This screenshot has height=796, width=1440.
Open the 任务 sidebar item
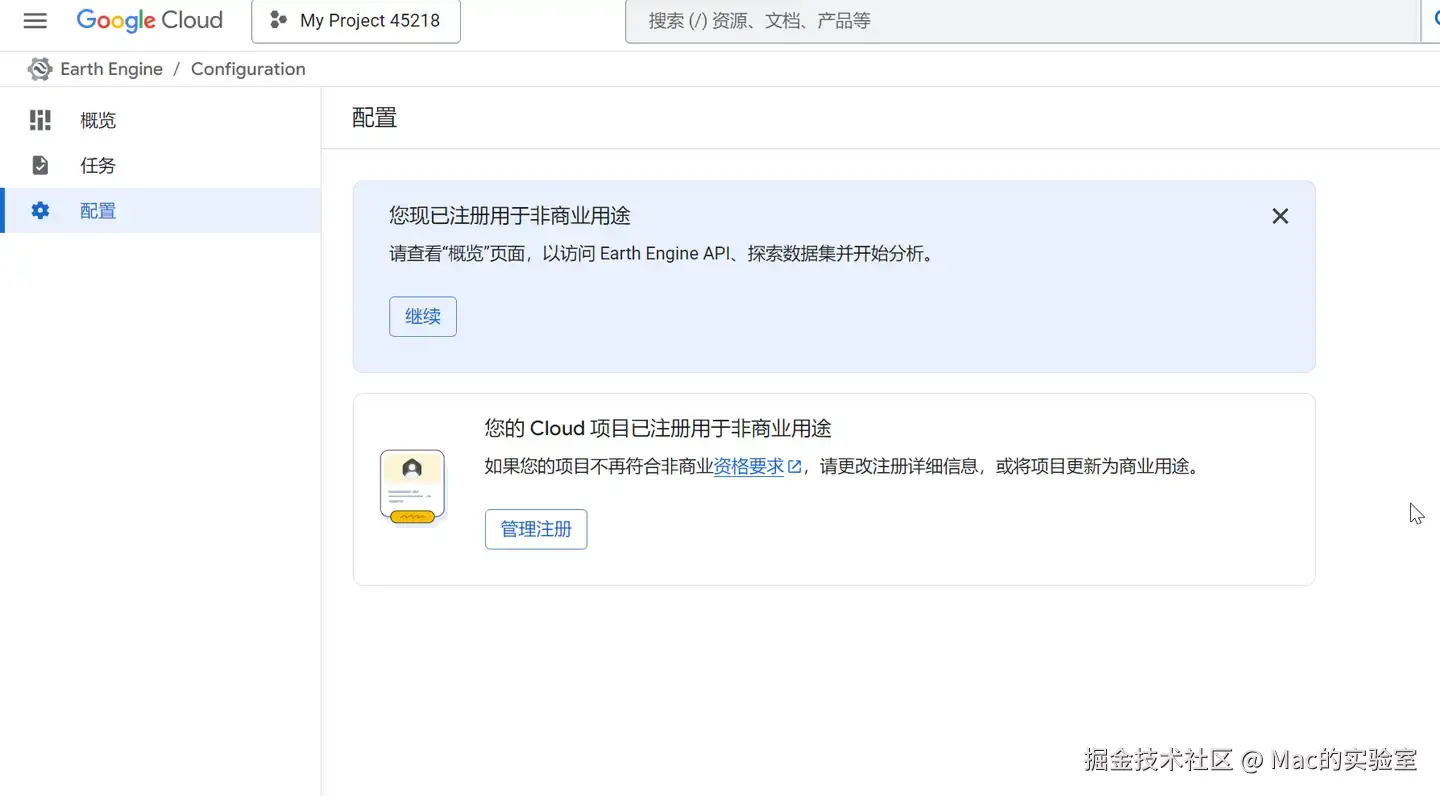pos(160,166)
